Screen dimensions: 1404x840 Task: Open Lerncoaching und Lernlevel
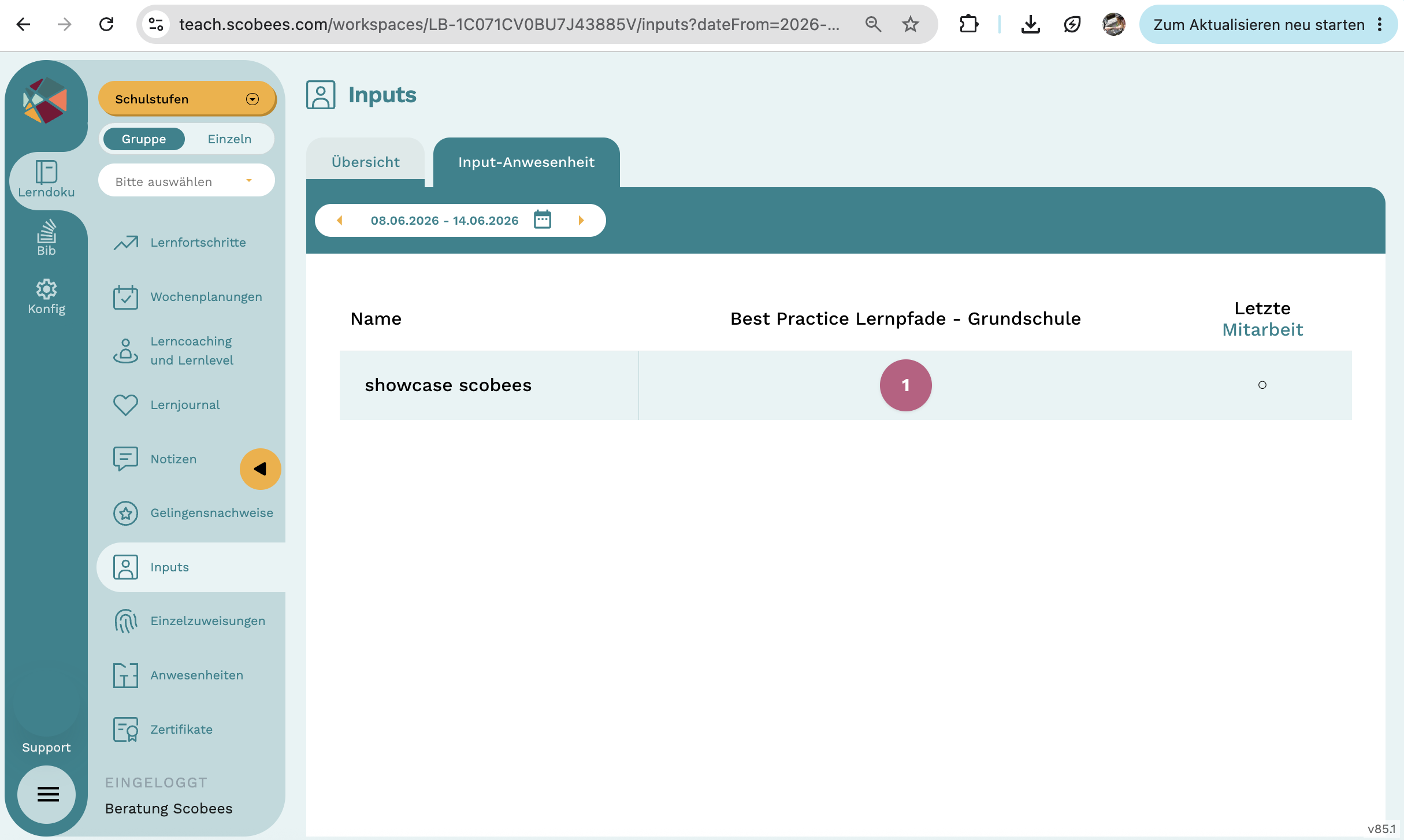(191, 351)
